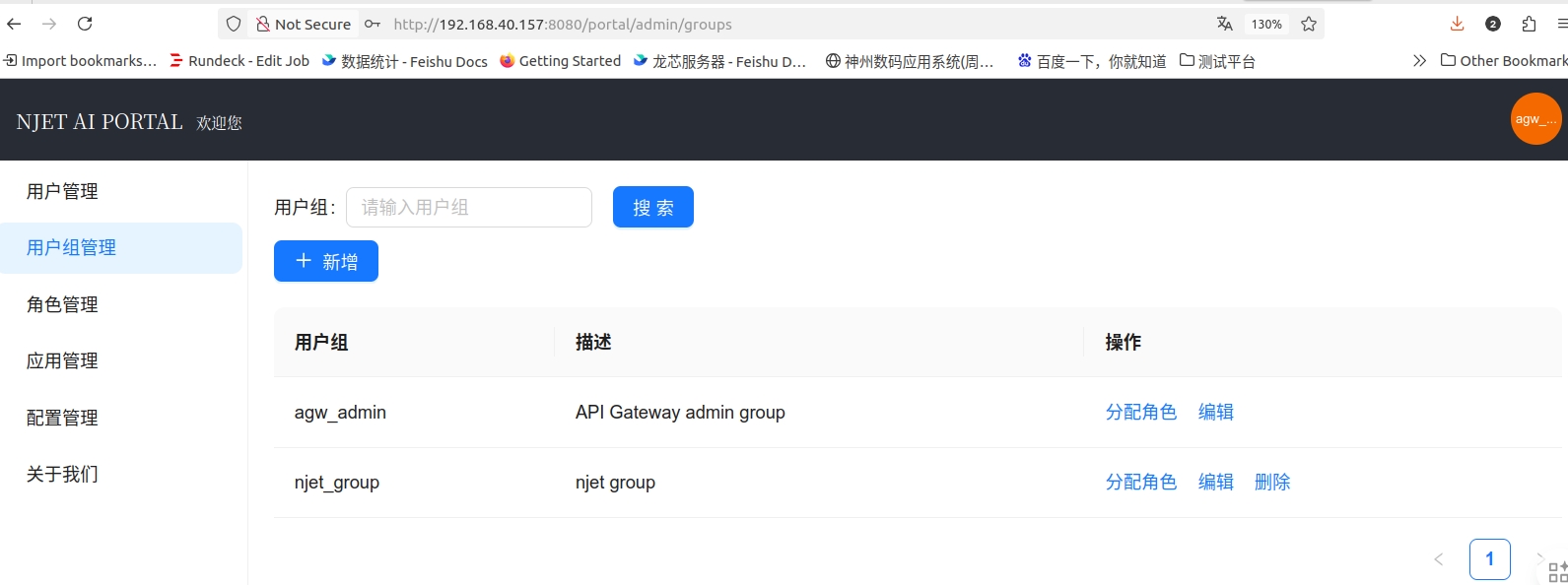Open the 测试平台 bookmark folder
The width and height of the screenshot is (1568, 585).
[1217, 61]
